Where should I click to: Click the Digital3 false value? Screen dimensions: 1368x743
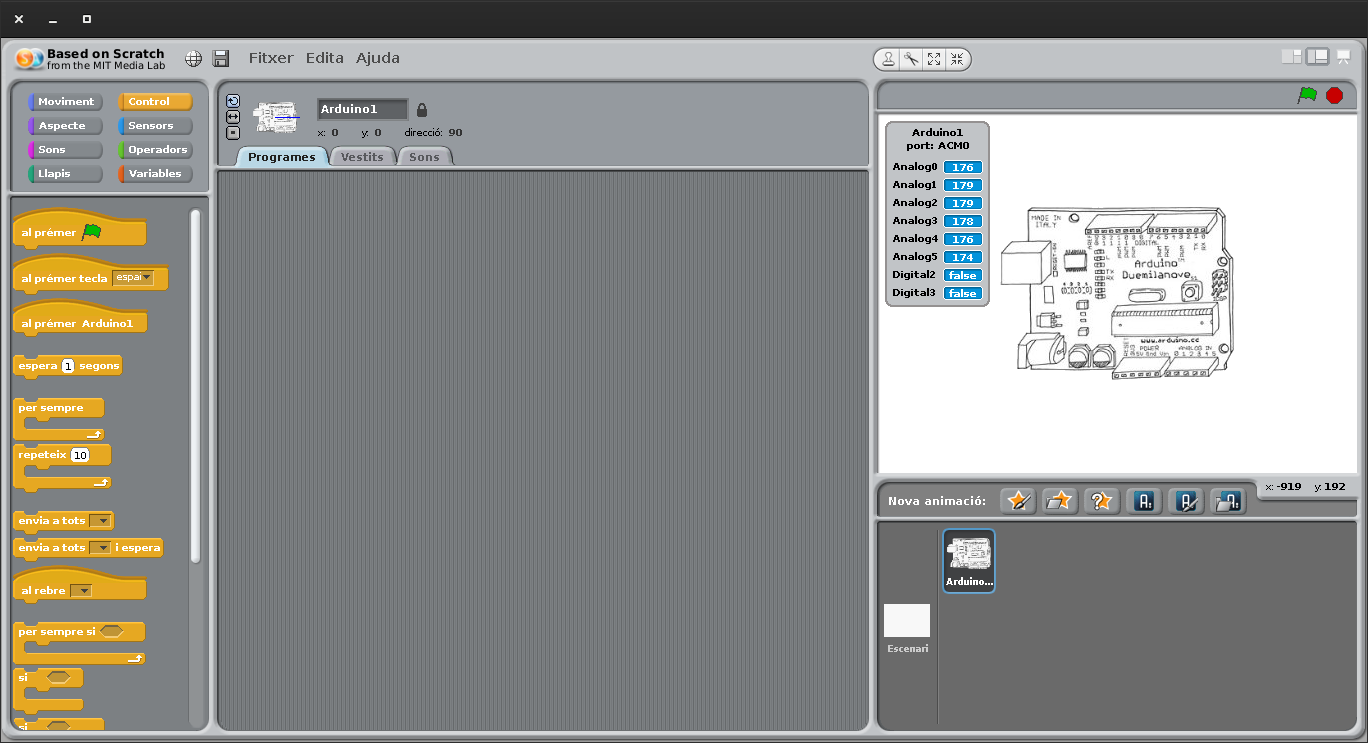[963, 294]
